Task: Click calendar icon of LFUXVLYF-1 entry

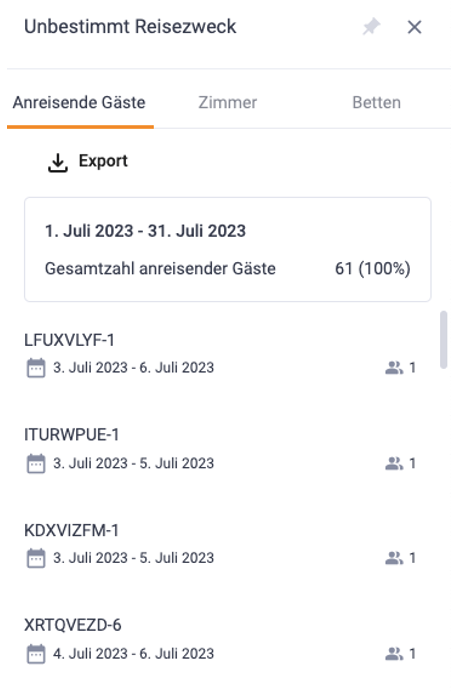Action: tap(36, 368)
